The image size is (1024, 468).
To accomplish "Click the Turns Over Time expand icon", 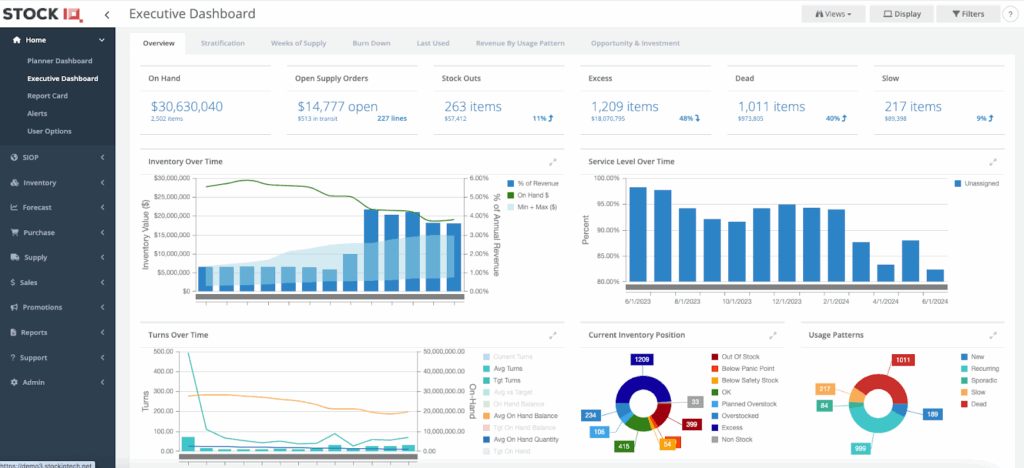I will tap(553, 335).
